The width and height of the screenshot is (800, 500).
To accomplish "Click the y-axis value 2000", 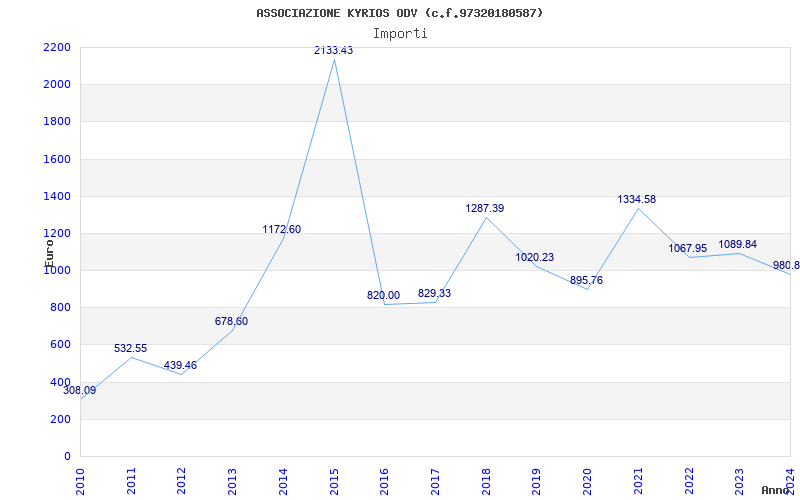I will (57, 84).
